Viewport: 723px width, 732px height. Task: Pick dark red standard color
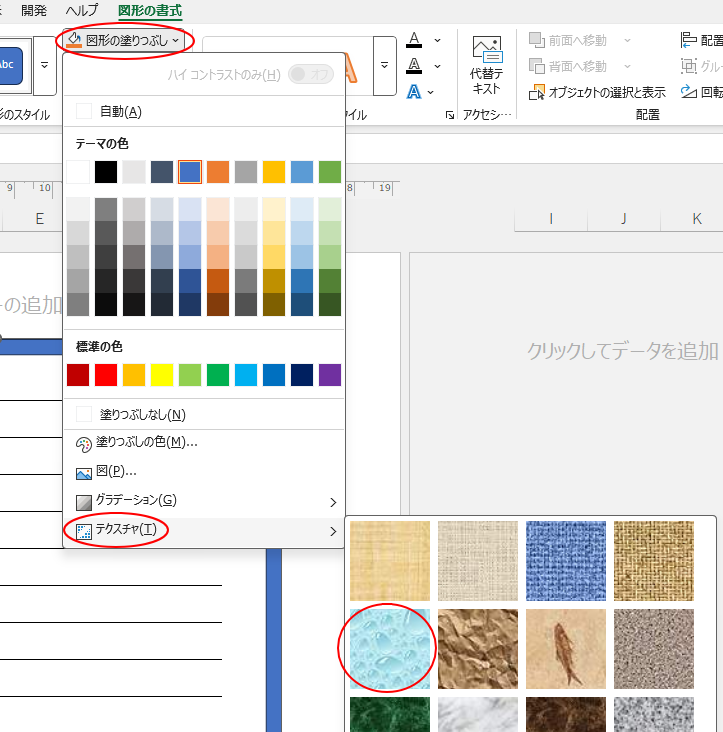78,375
